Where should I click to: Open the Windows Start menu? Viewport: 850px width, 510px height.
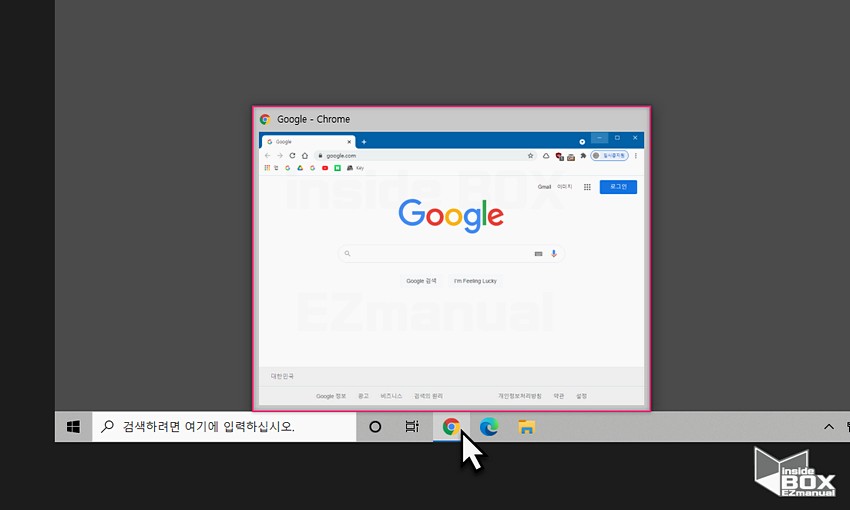tap(73, 427)
